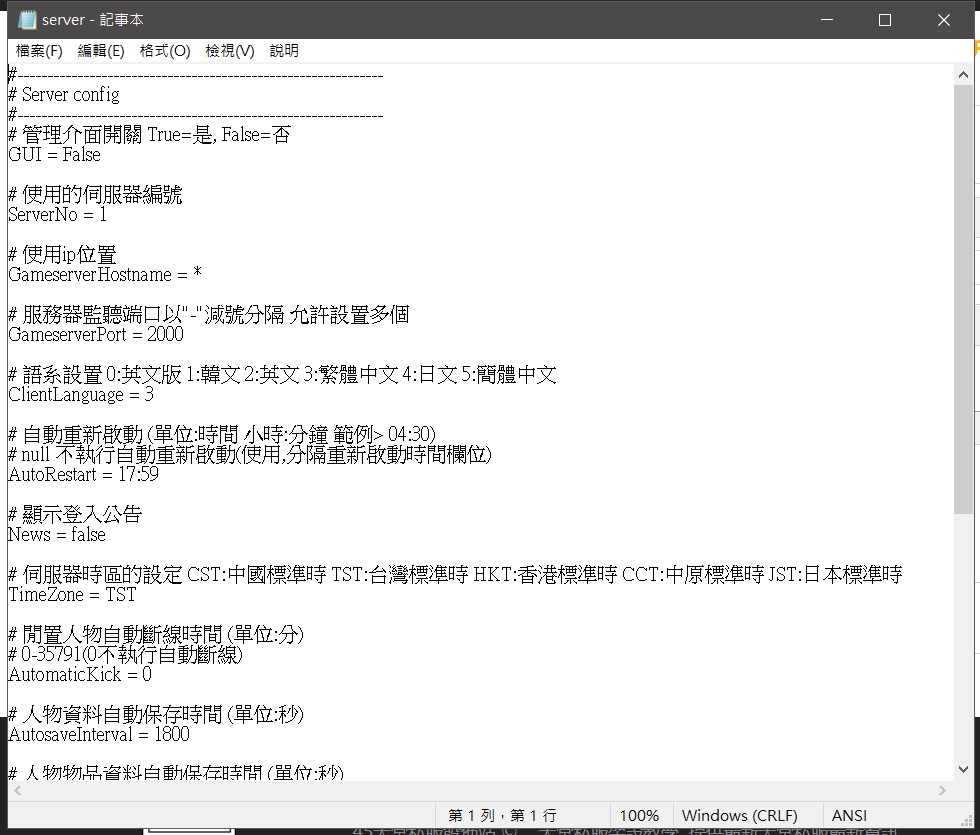Click the '# 人物資料自動保存時間' comment line

(x=156, y=714)
